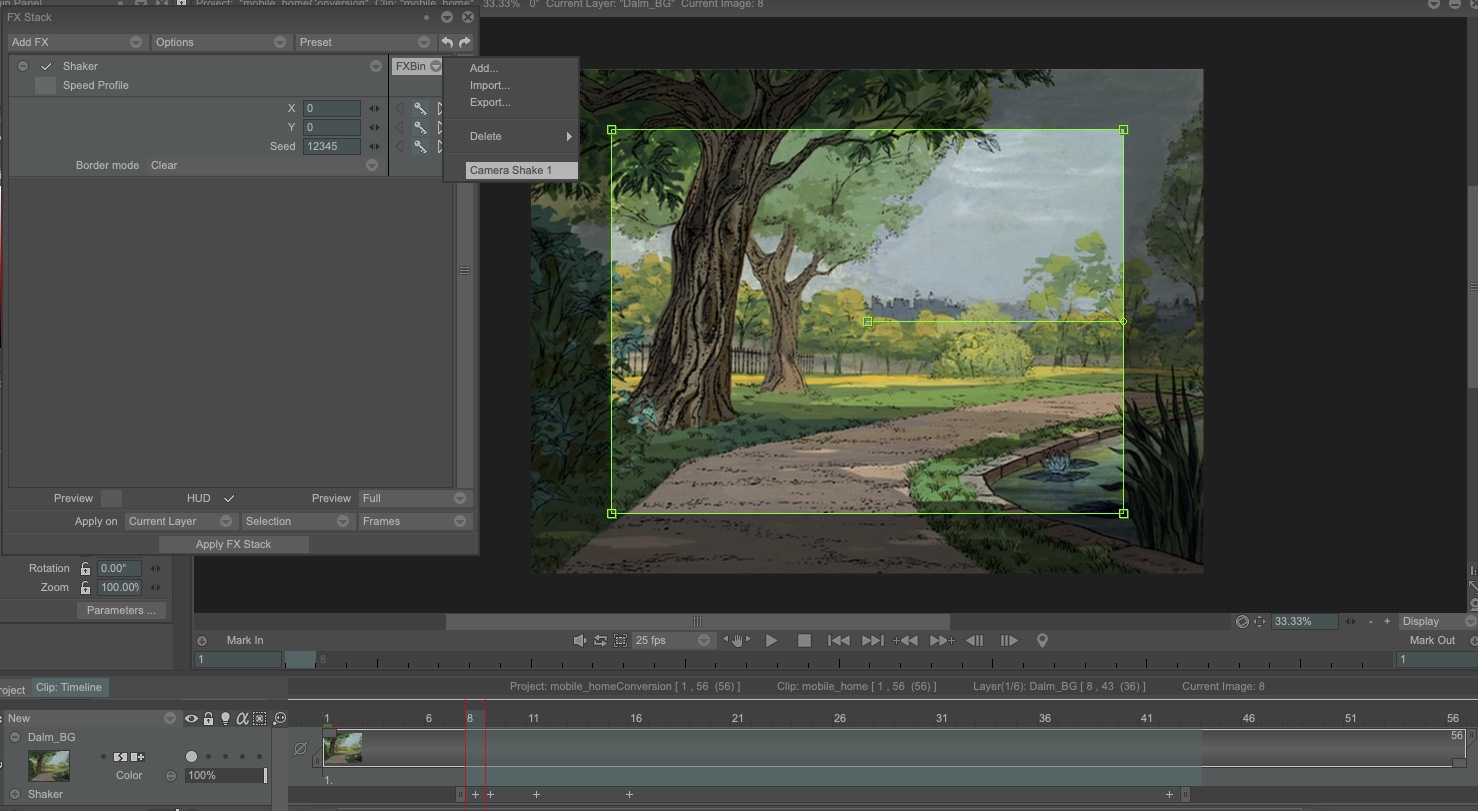Viewport: 1478px width, 811px height.
Task: Select the Camera Shake 1 preset
Action: coord(522,170)
